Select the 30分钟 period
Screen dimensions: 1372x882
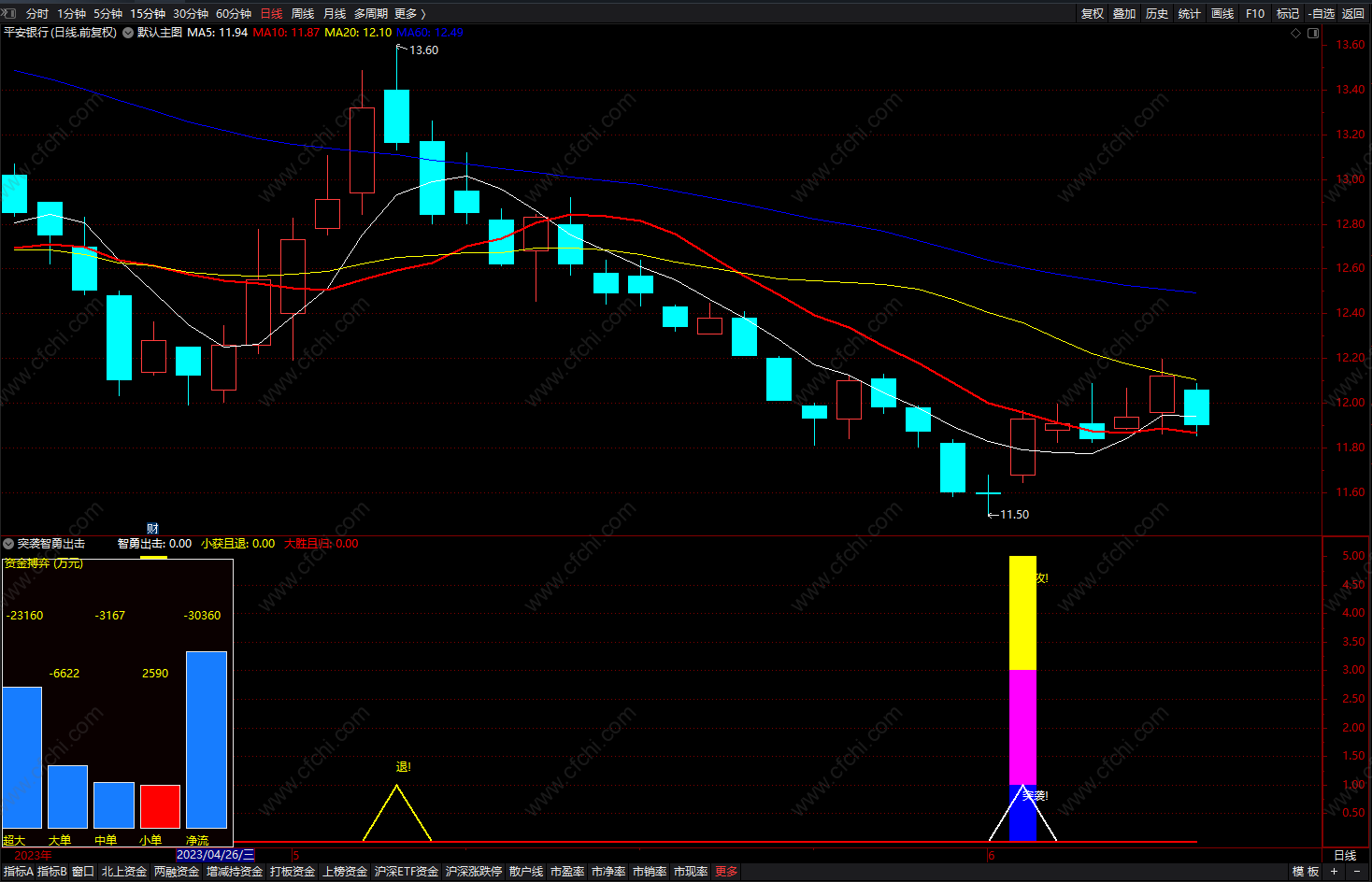point(191,13)
